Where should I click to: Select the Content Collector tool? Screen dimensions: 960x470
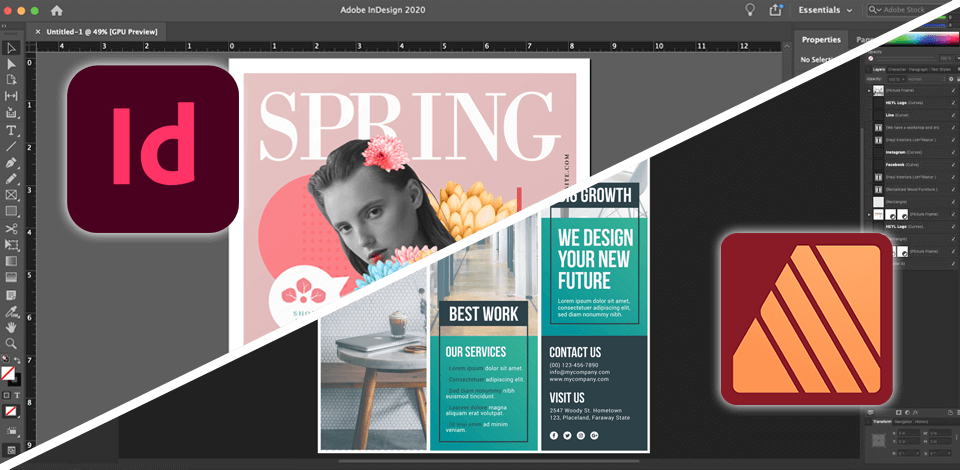(11, 113)
